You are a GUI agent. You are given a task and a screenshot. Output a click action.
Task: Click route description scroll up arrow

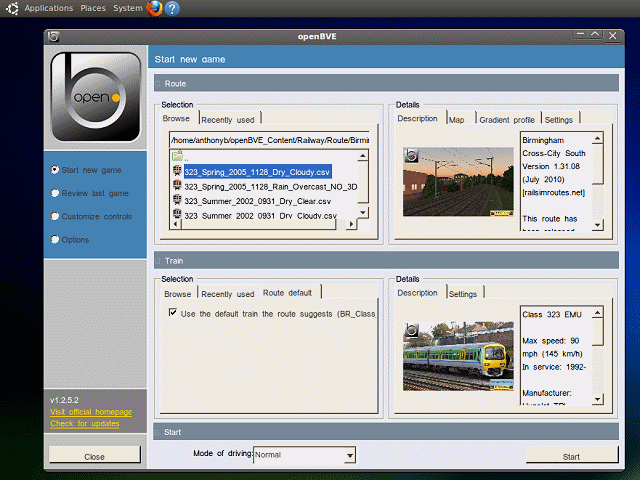598,138
